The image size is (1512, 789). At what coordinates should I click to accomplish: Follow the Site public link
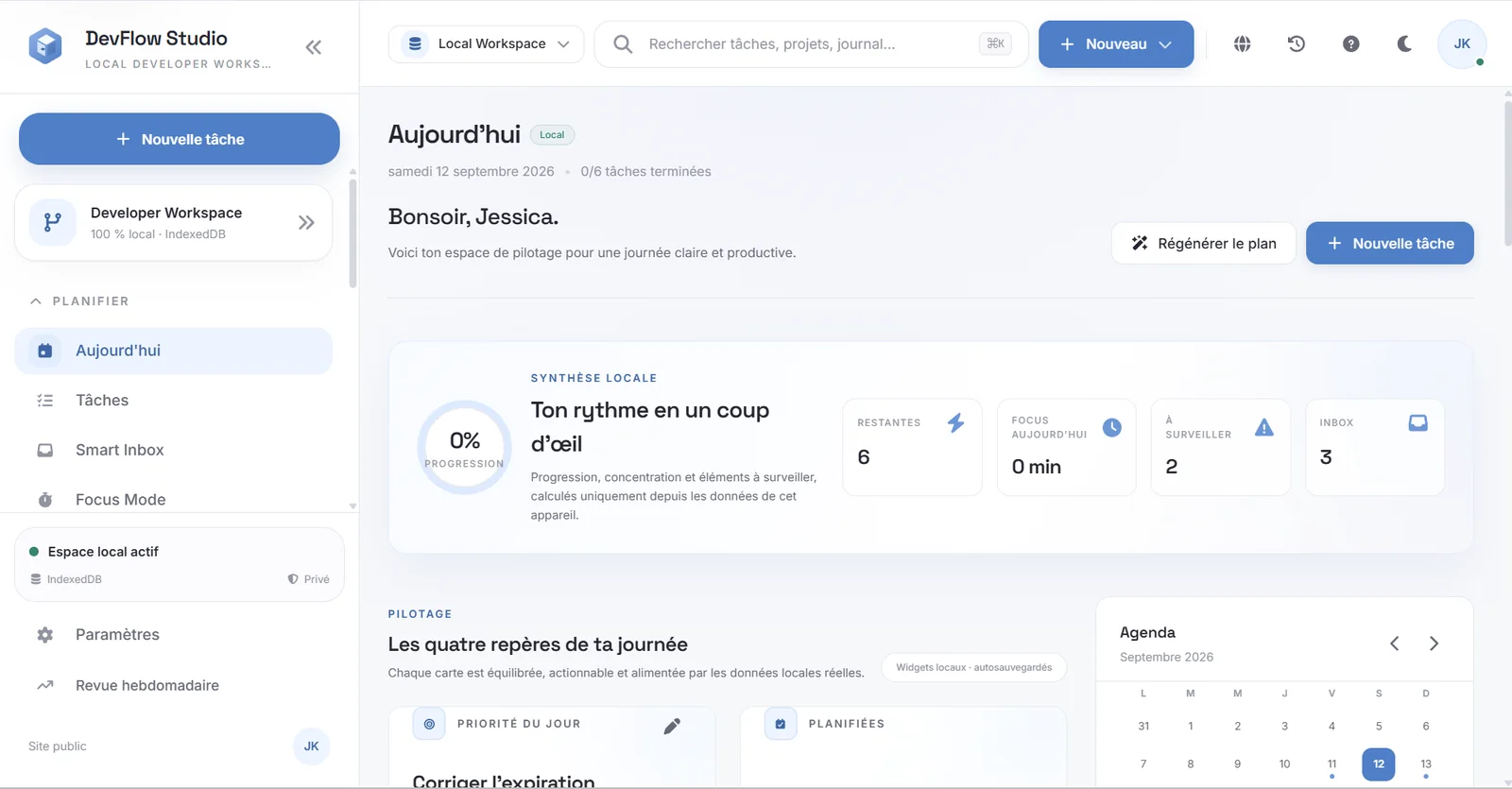58,746
